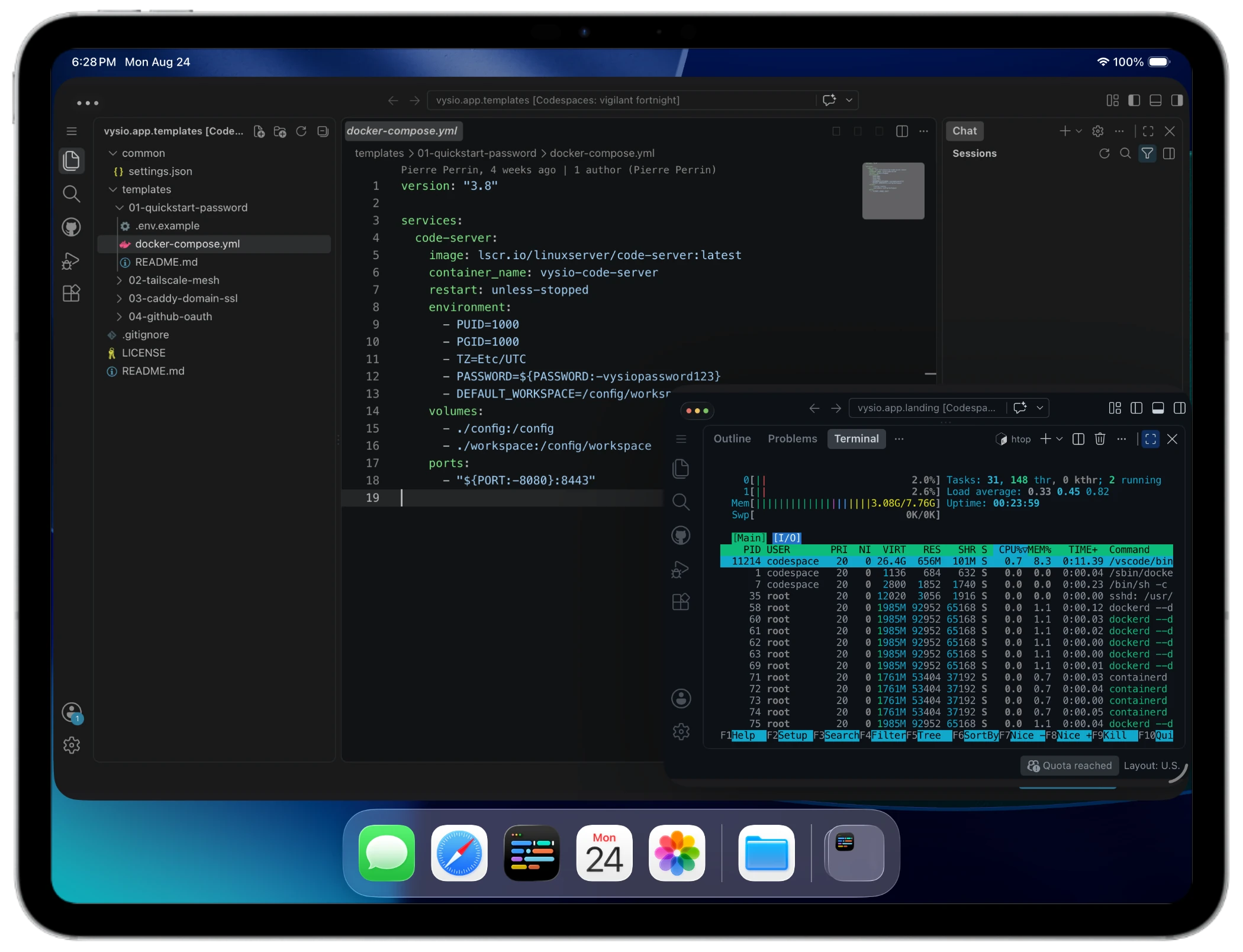Select the Chat panel tab
Screen dimensions: 1243x952
pyautogui.click(x=965, y=131)
